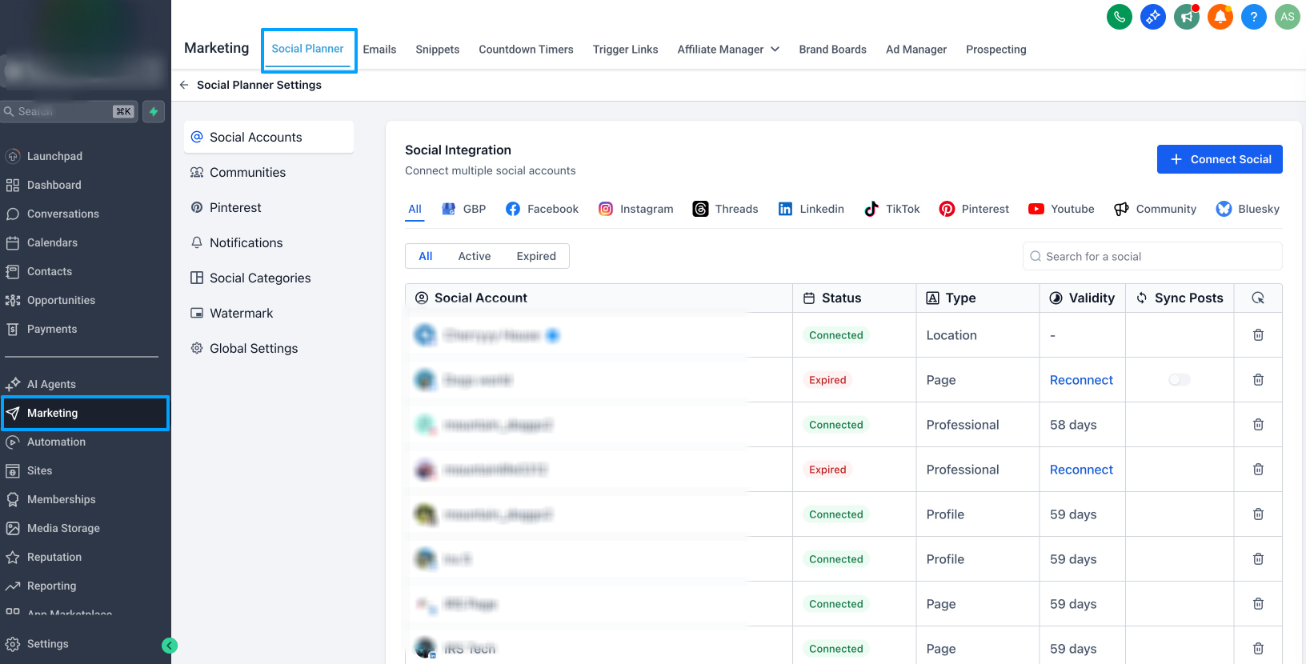Open the Countdown Timers tab
The height and width of the screenshot is (664, 1306).
tap(526, 49)
